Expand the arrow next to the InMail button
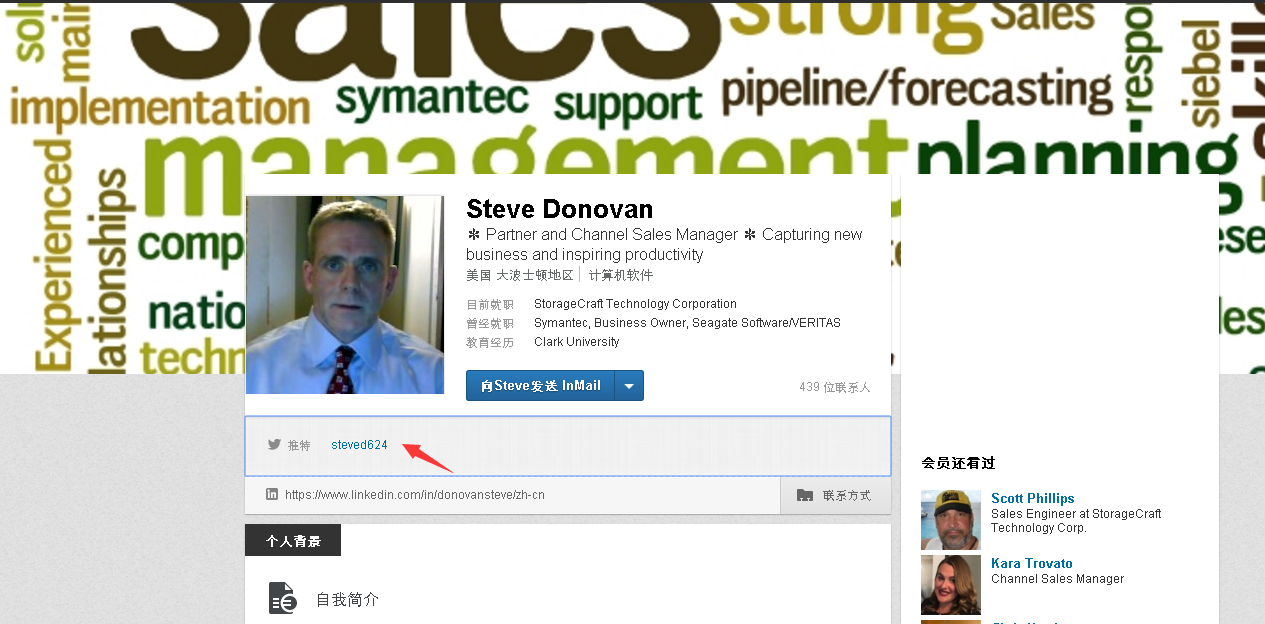This screenshot has width=1265, height=624. pos(630,386)
